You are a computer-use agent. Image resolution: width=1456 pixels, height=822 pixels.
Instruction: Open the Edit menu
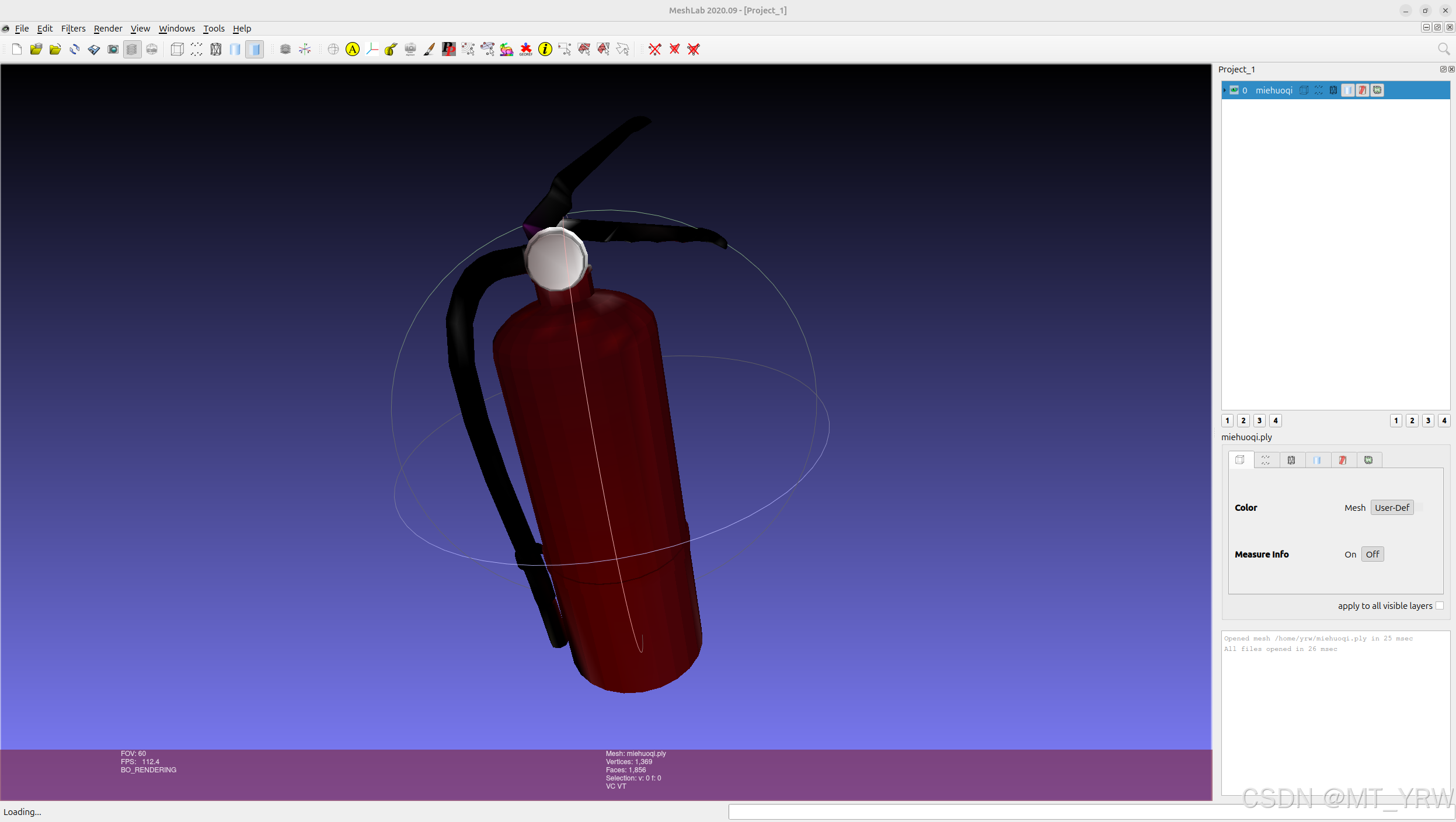click(45, 29)
